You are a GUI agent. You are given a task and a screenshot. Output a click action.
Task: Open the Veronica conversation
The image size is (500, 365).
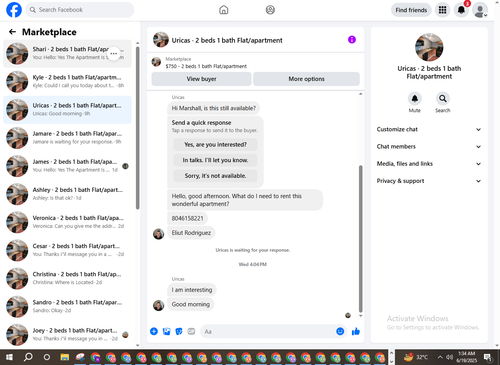pos(67,222)
